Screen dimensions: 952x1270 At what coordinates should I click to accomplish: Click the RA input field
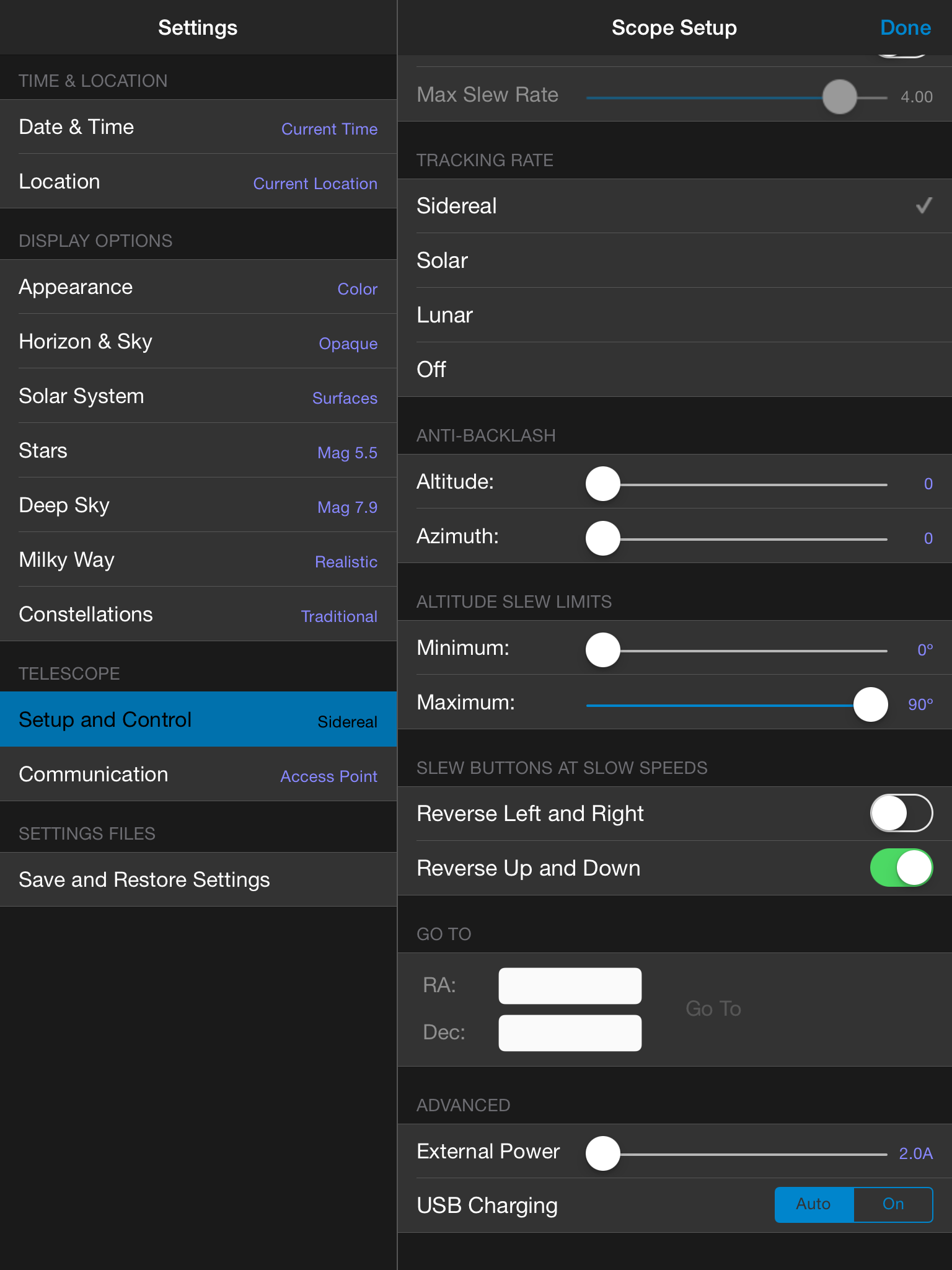(x=570, y=985)
